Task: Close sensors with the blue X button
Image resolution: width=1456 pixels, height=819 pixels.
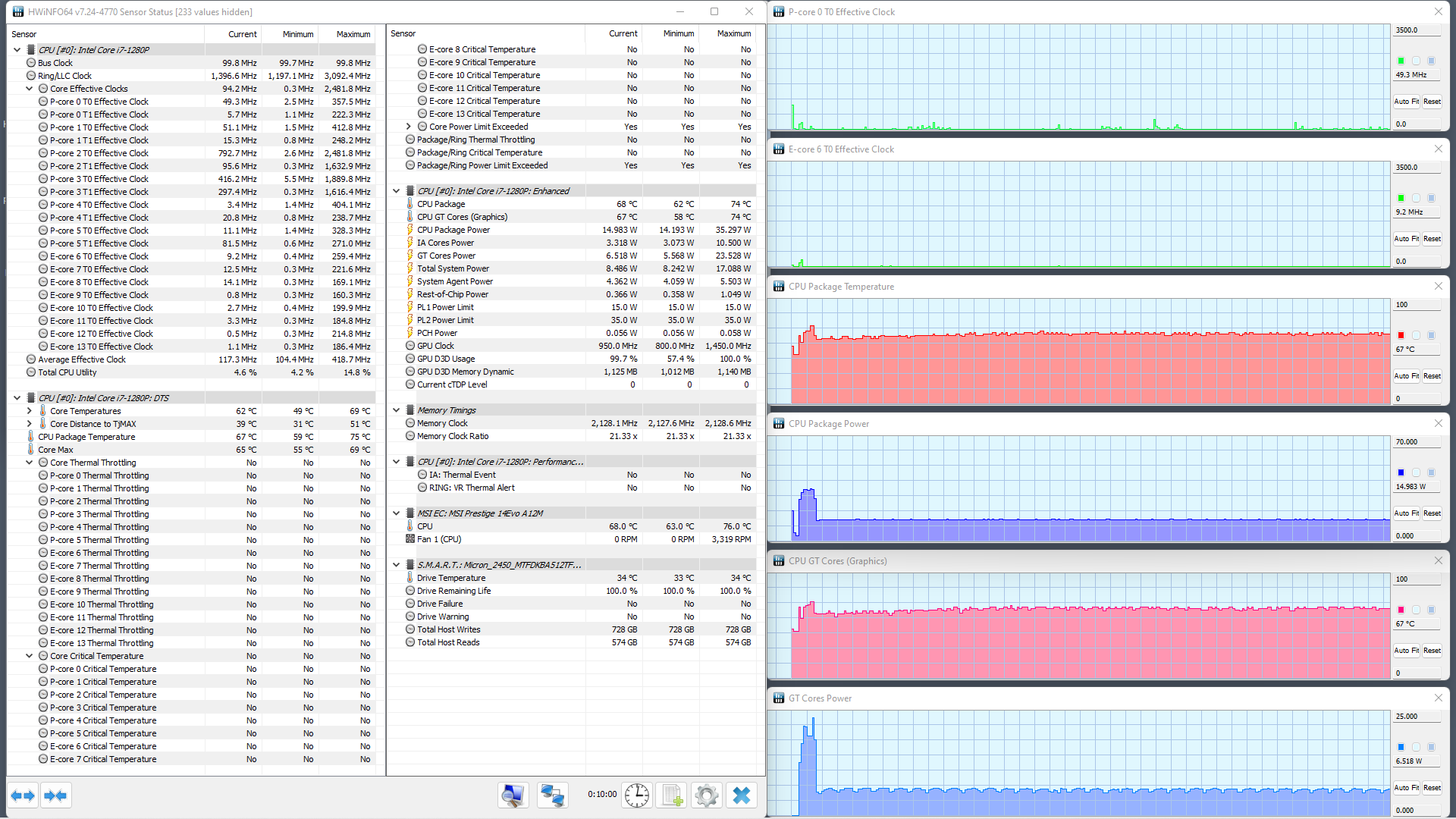Action: (742, 795)
